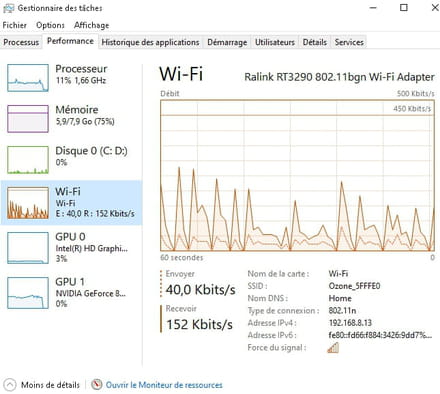The height and width of the screenshot is (394, 440).
Task: Click Ouvrir le Moniteur de ressources link
Action: pos(164,385)
